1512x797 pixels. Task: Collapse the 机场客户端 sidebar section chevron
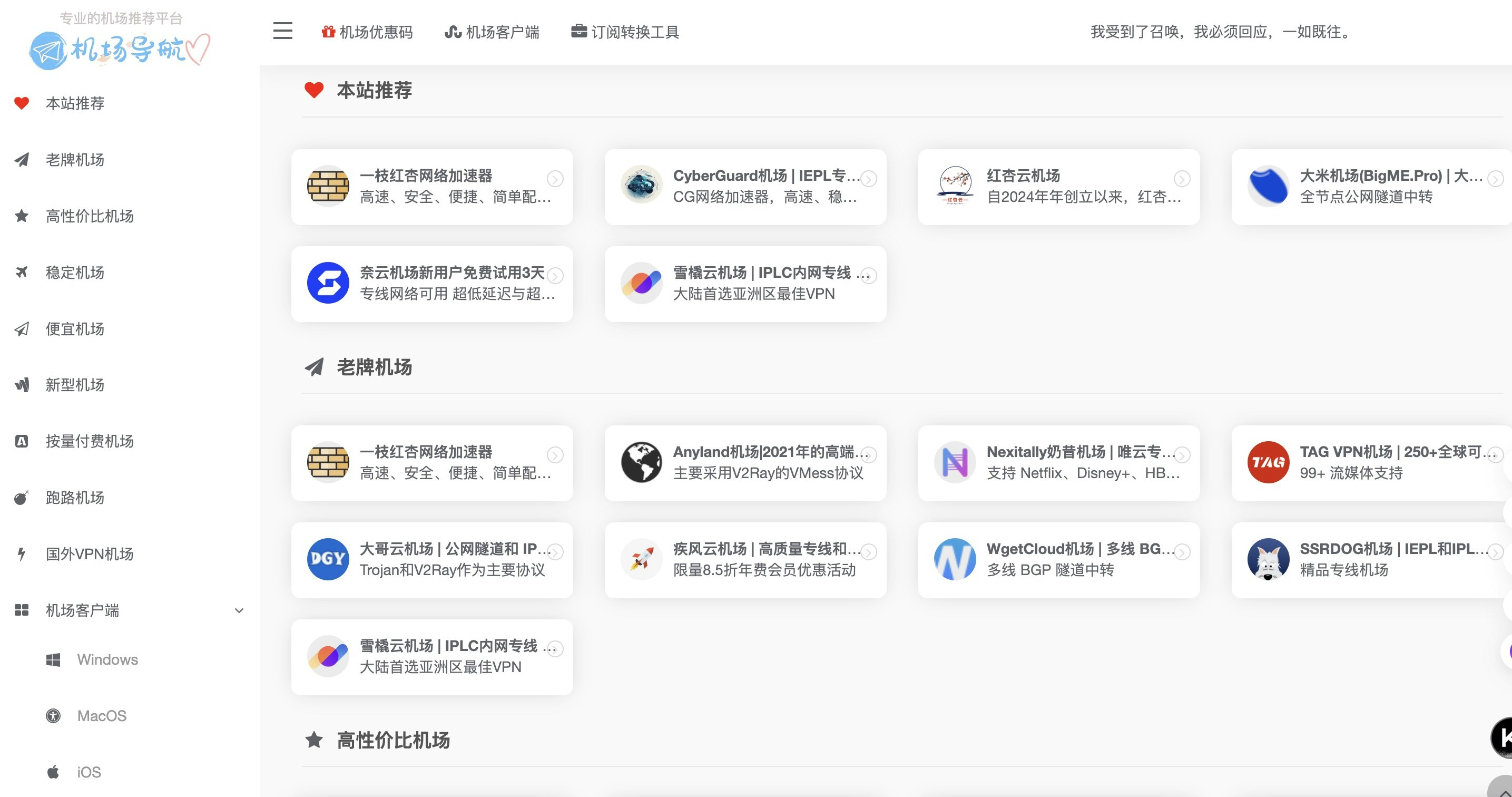[239, 611]
